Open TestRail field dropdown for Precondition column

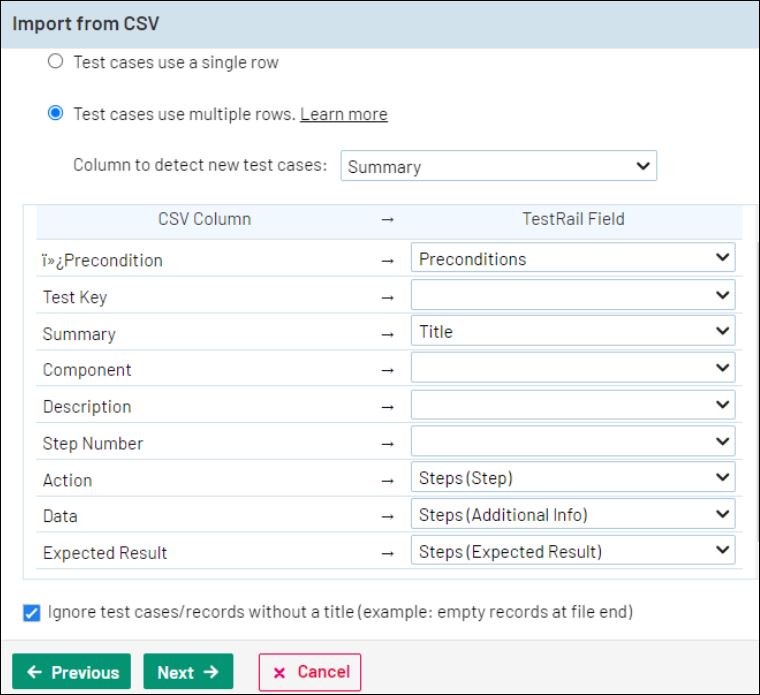click(572, 259)
